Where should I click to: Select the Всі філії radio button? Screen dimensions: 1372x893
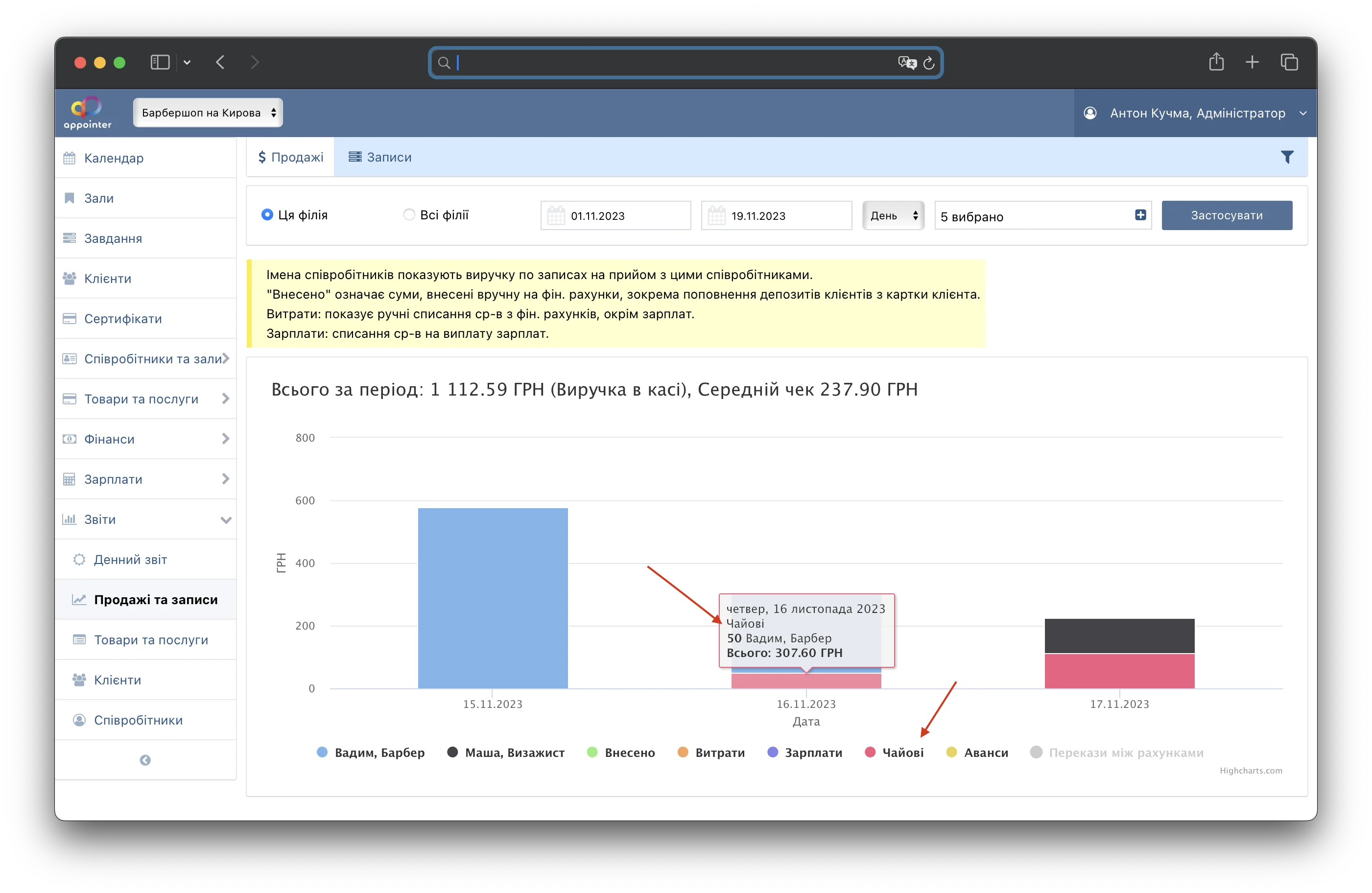coord(409,214)
